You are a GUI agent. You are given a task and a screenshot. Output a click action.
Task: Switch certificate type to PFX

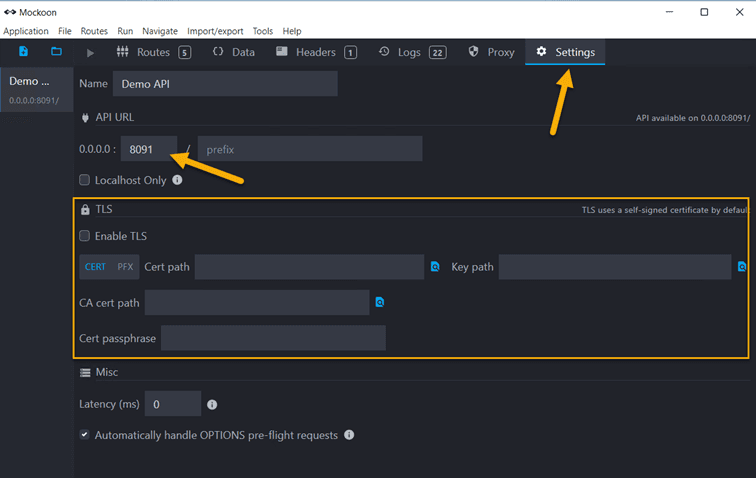pyautogui.click(x=125, y=267)
